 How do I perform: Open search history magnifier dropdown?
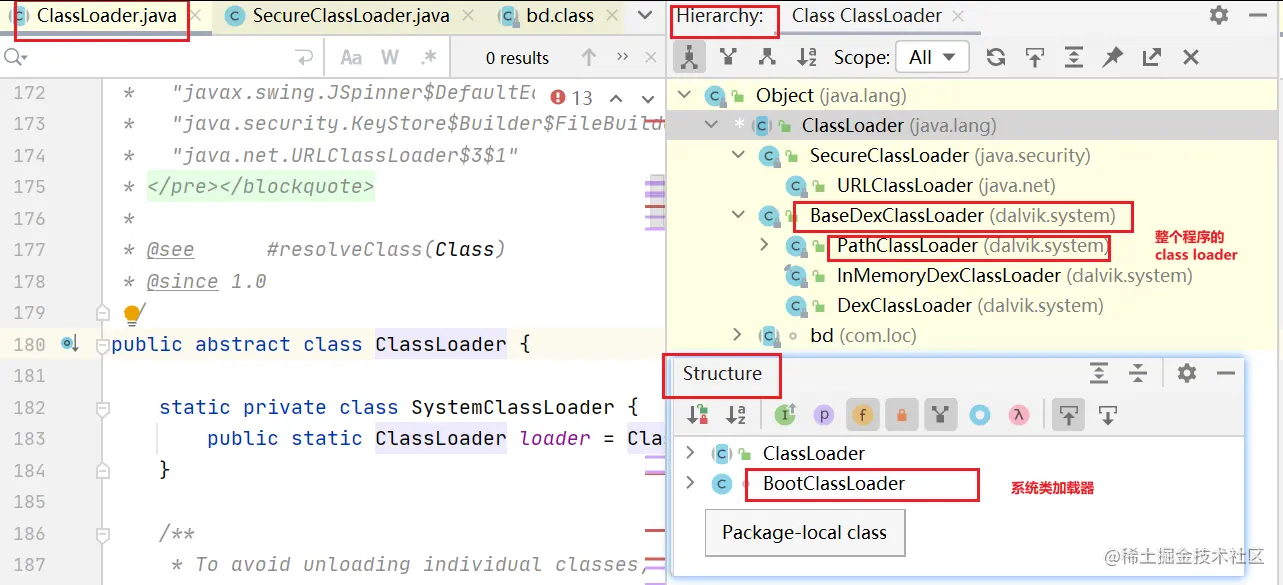pos(14,57)
